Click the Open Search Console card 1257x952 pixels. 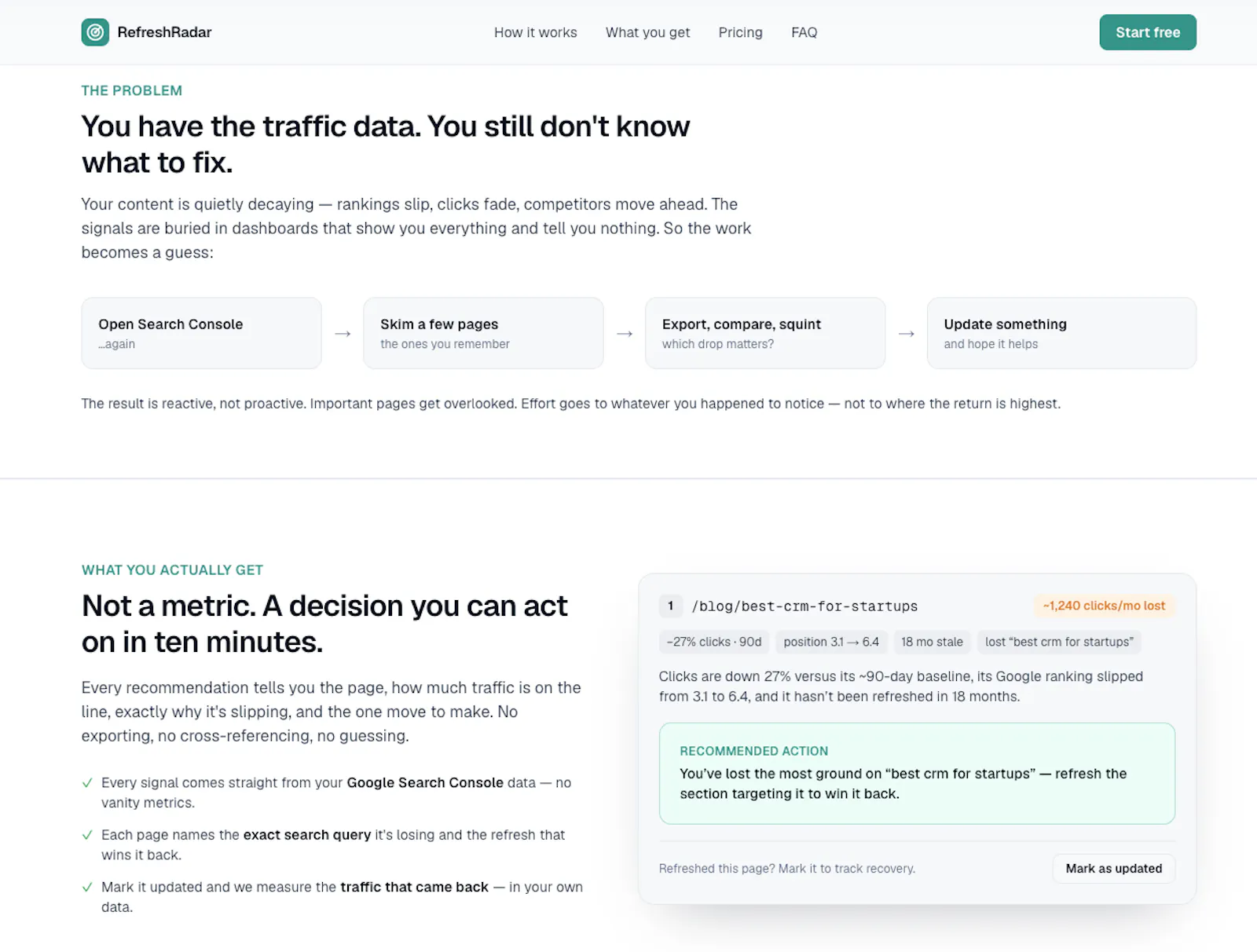point(201,333)
